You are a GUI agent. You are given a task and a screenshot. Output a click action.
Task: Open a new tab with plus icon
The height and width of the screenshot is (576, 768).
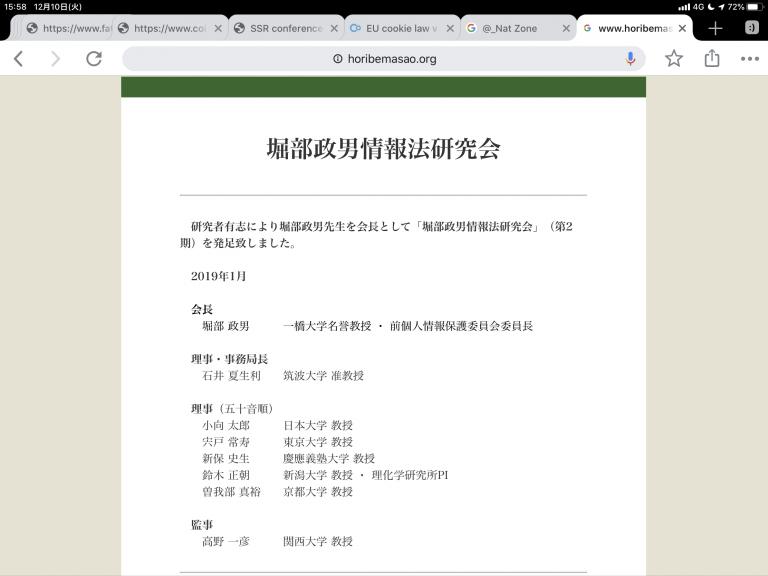point(715,28)
